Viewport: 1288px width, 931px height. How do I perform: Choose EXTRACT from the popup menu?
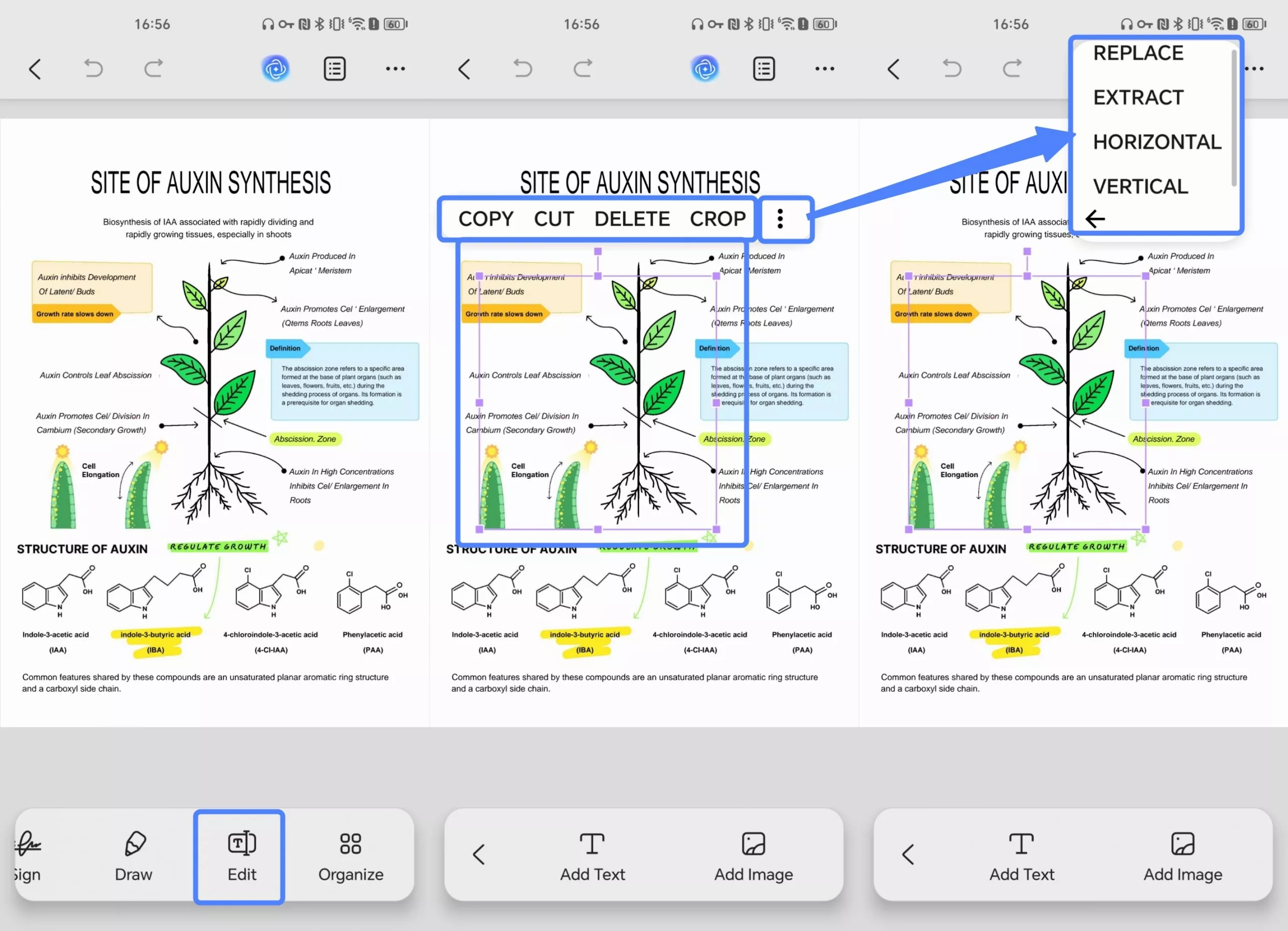pyautogui.click(x=1138, y=98)
